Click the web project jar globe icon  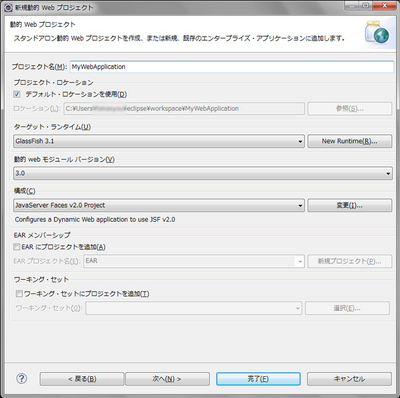[x=377, y=32]
